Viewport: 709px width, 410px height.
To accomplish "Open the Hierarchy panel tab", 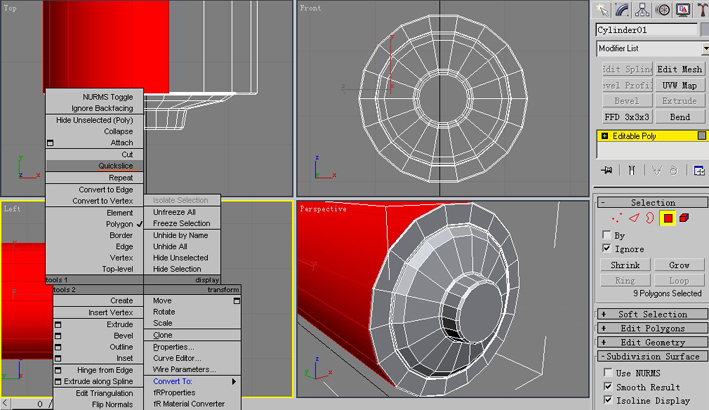I will (x=641, y=10).
